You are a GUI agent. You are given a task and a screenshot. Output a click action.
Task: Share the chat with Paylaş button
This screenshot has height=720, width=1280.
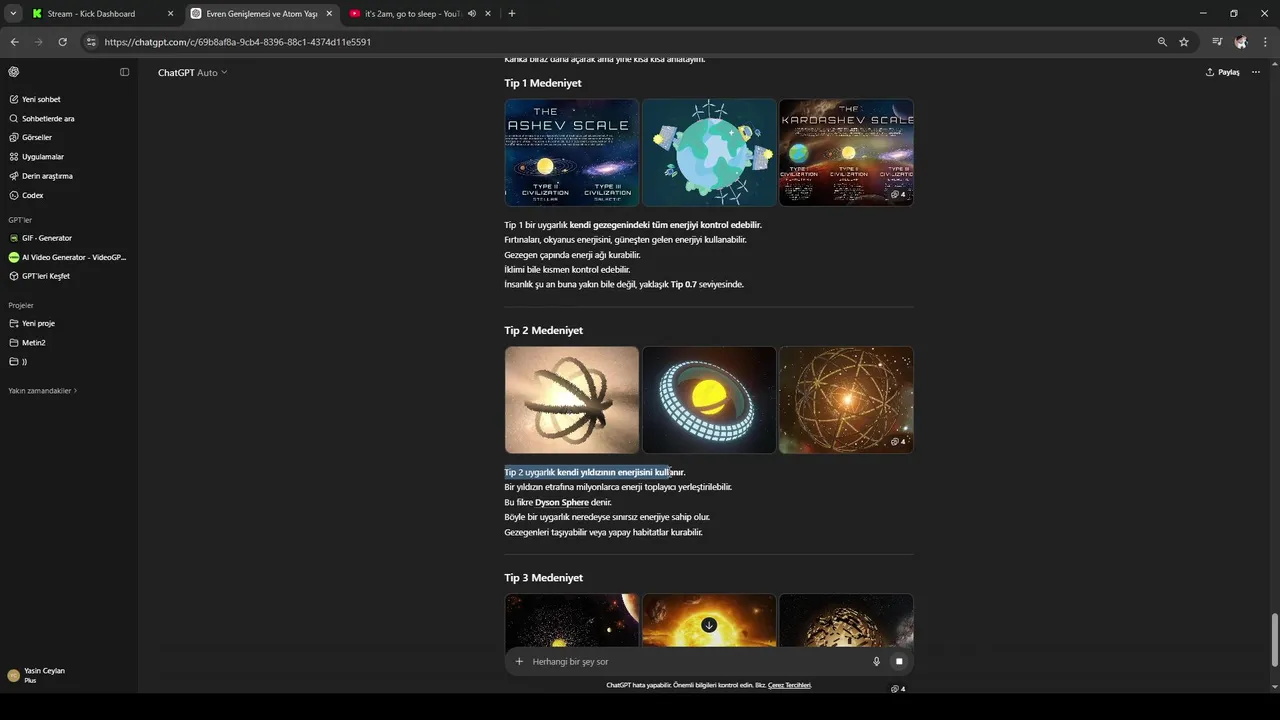(x=1222, y=72)
